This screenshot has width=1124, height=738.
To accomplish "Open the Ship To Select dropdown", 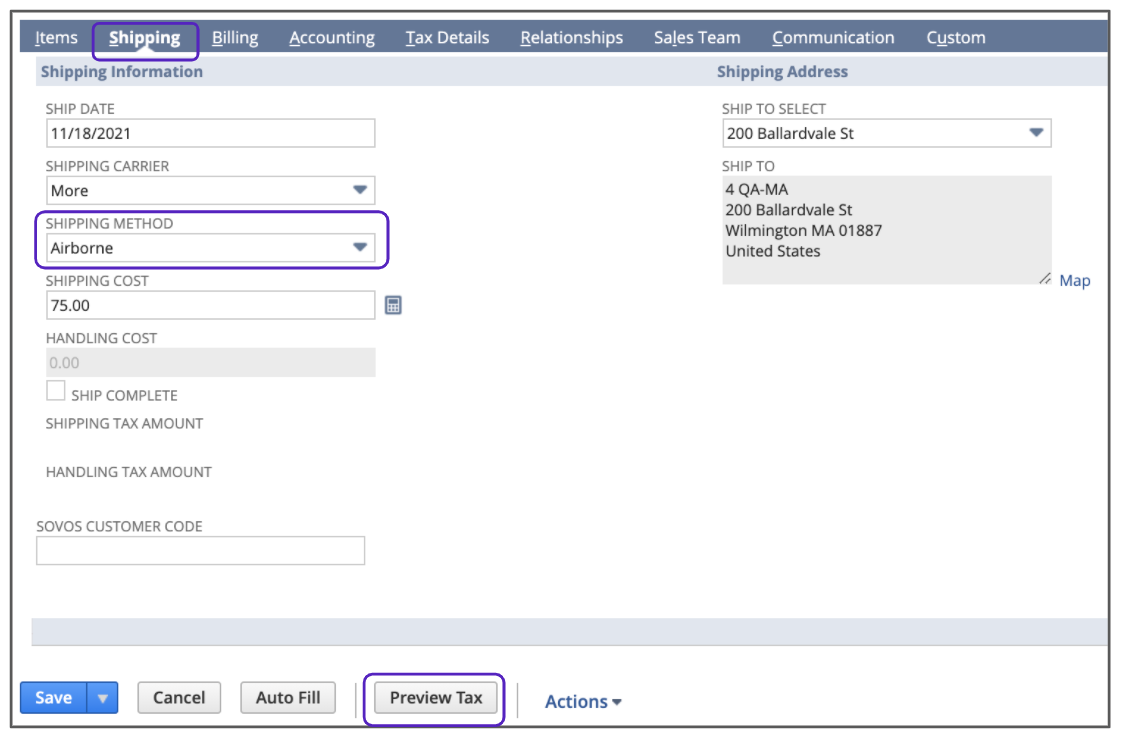I will point(1036,133).
